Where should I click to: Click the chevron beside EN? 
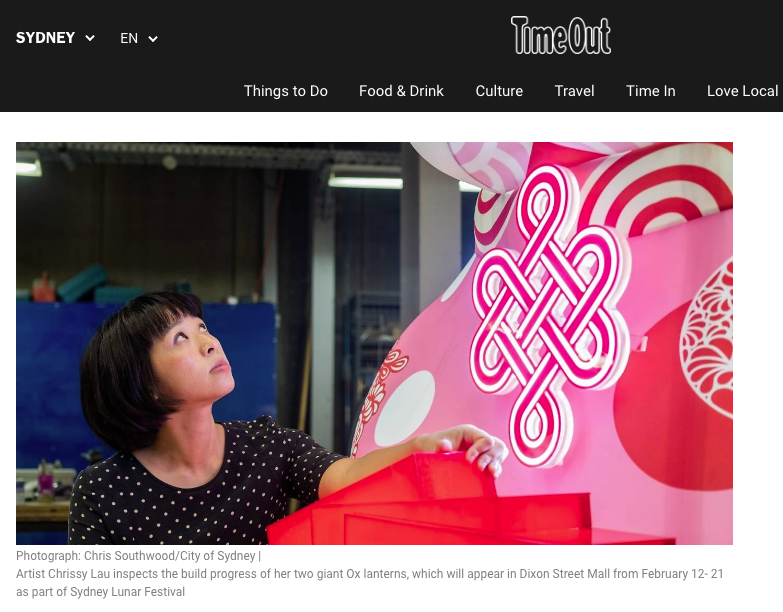(x=153, y=39)
